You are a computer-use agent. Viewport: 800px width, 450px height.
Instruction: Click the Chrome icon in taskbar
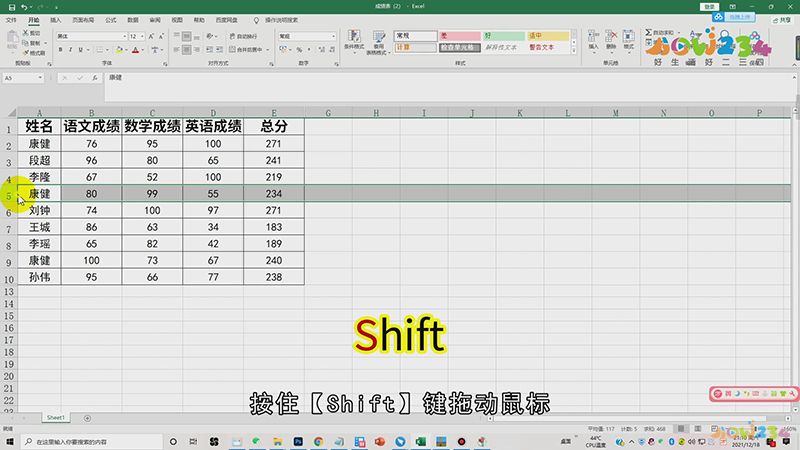click(318, 441)
